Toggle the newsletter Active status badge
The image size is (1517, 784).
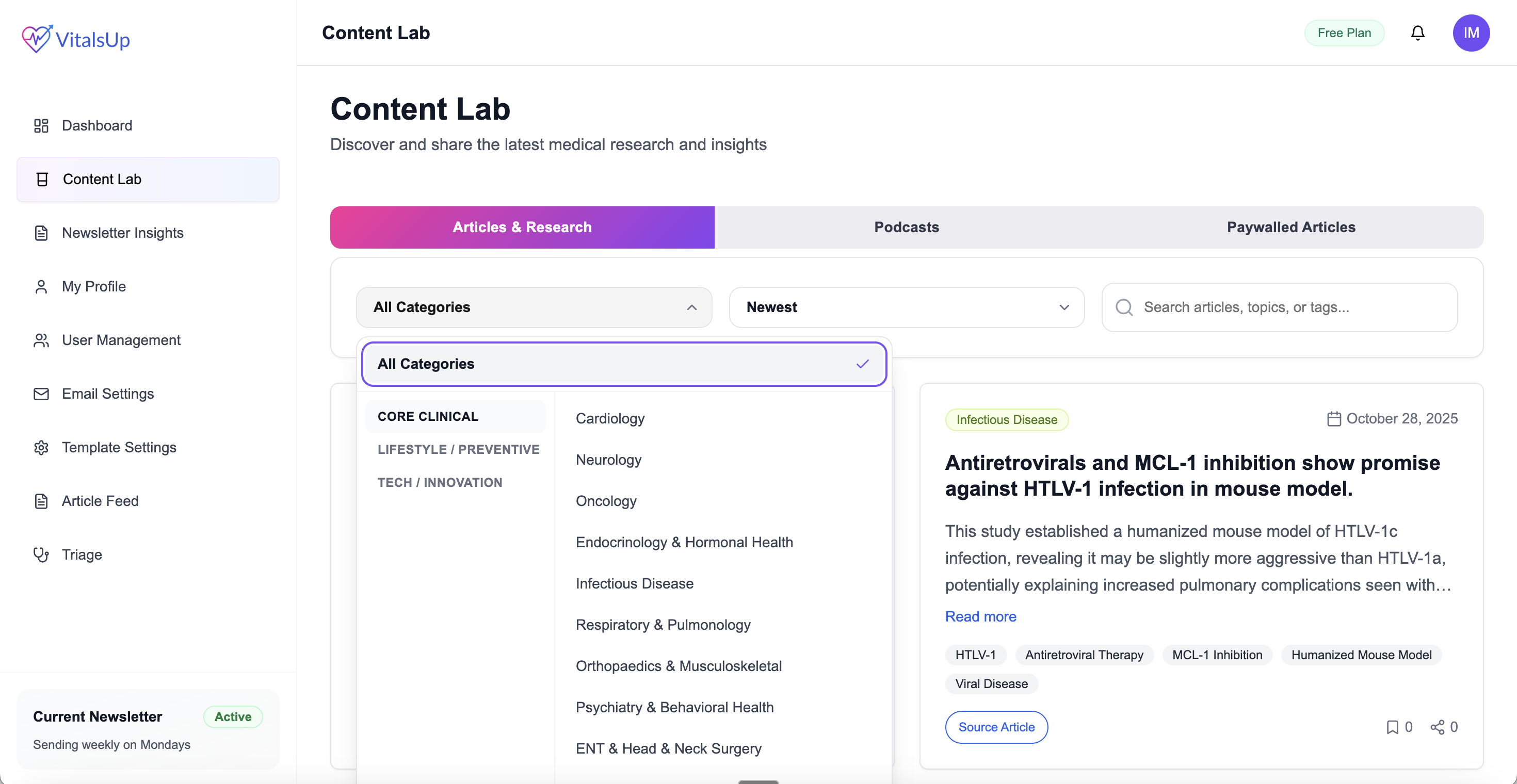pos(232,716)
